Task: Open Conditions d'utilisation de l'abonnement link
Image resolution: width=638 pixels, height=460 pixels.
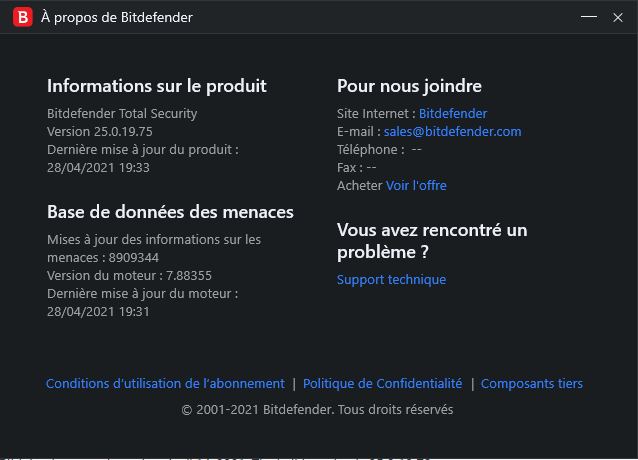Action: [165, 384]
